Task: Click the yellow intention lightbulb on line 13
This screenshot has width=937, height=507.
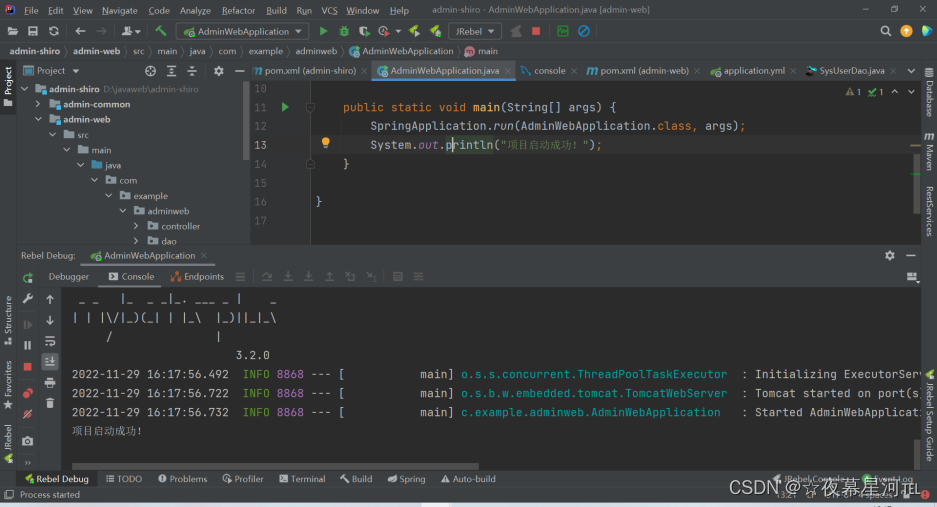Action: coord(325,143)
